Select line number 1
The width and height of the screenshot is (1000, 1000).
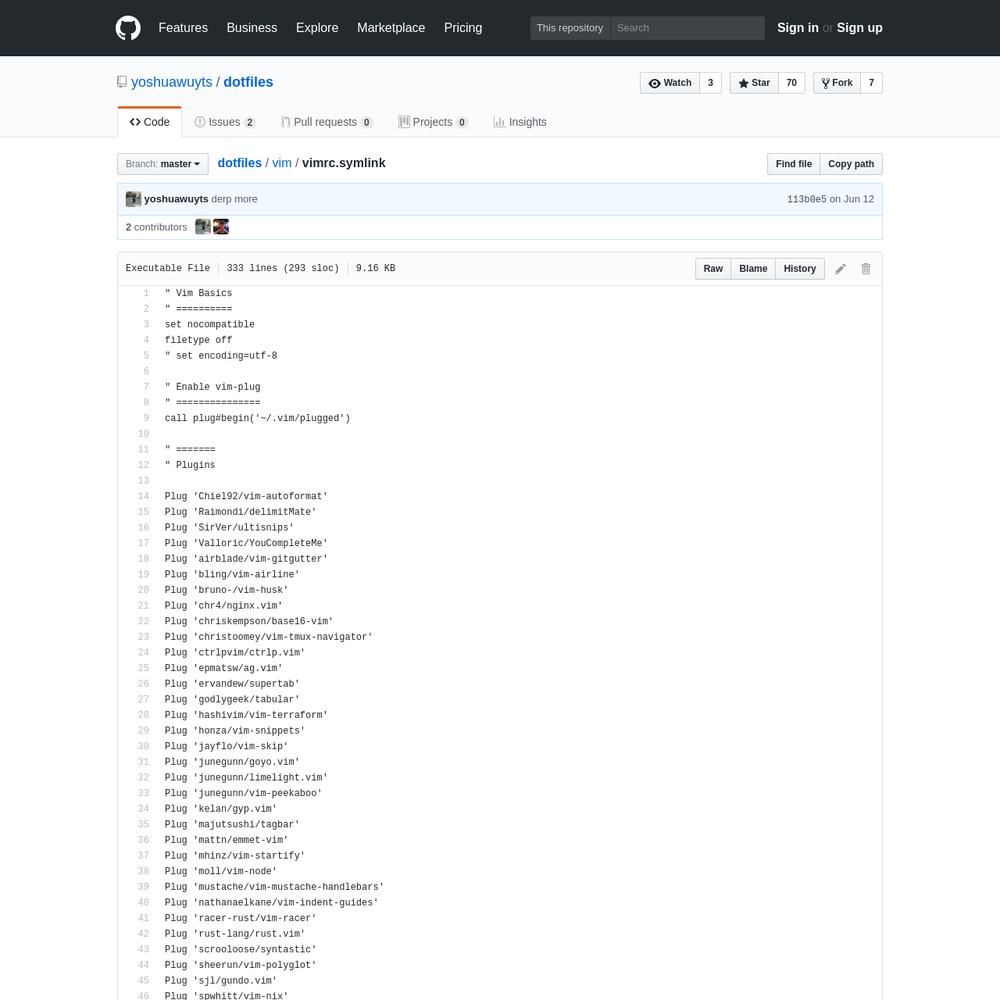pyautogui.click(x=146, y=293)
